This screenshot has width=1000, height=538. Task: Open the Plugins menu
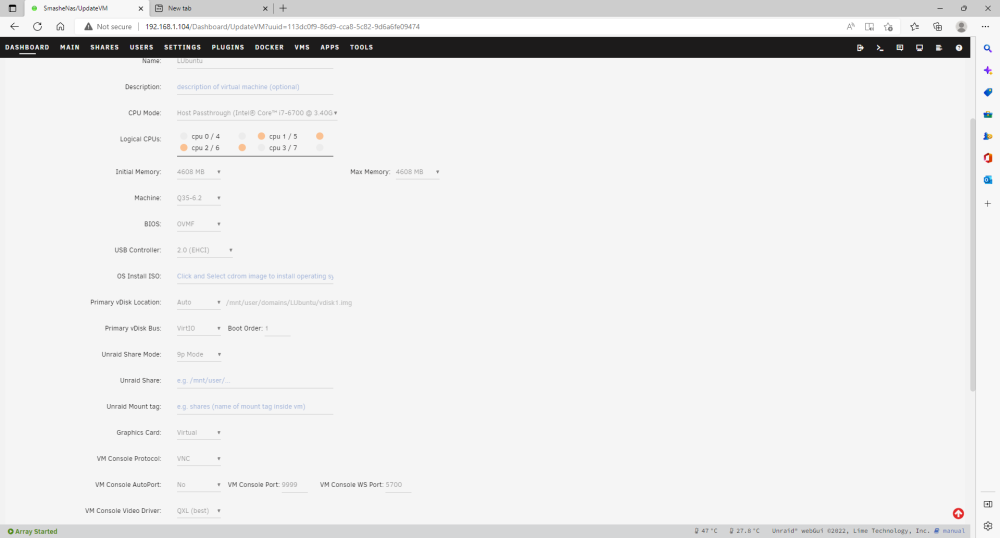point(228,48)
